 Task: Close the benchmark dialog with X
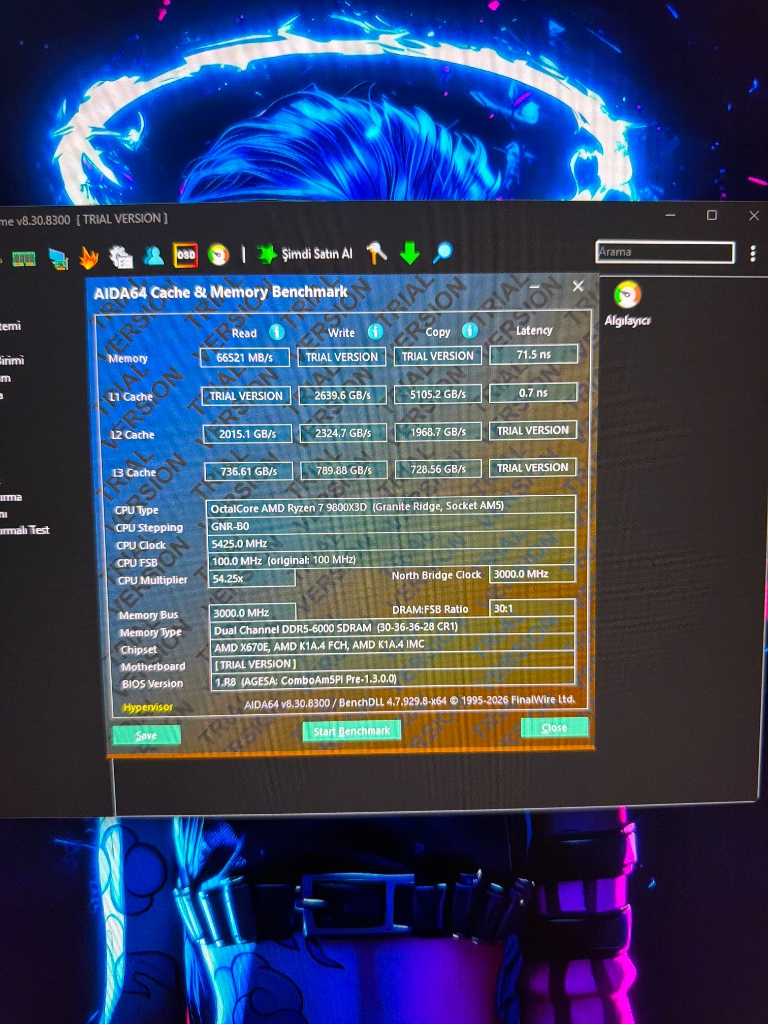578,286
